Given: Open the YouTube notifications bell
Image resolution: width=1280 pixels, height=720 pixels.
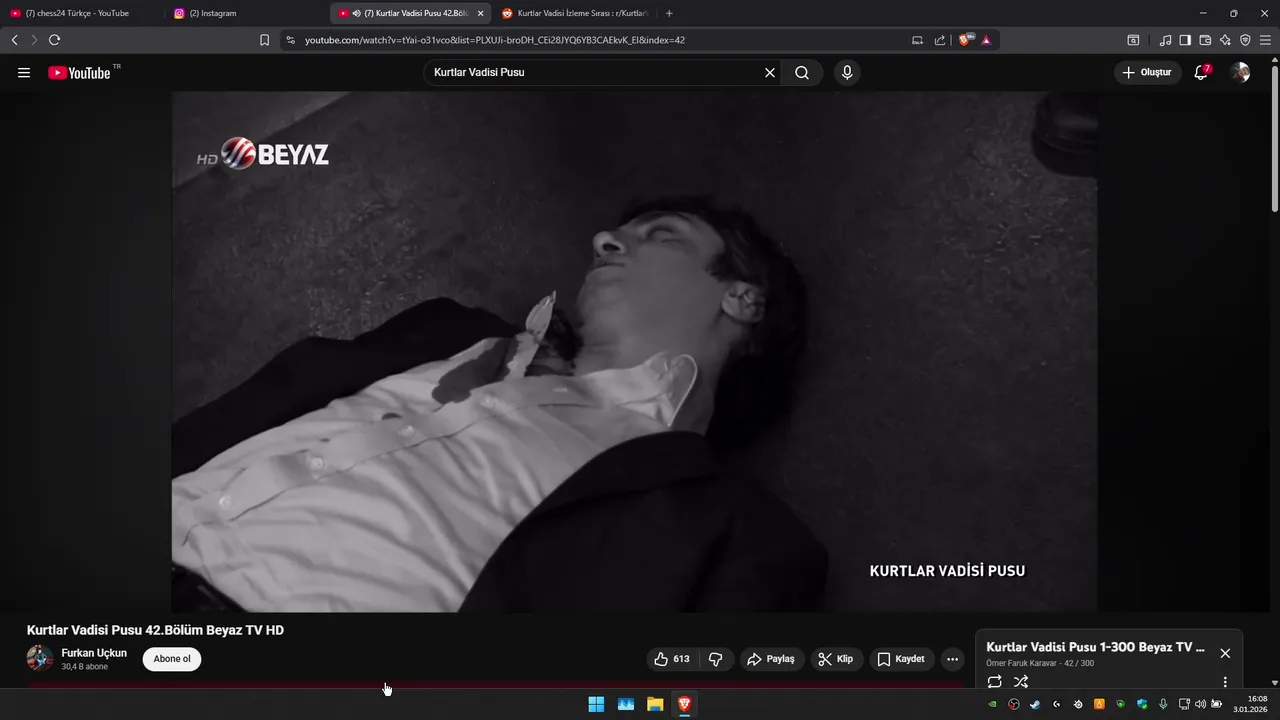Looking at the screenshot, I should coord(1201,72).
